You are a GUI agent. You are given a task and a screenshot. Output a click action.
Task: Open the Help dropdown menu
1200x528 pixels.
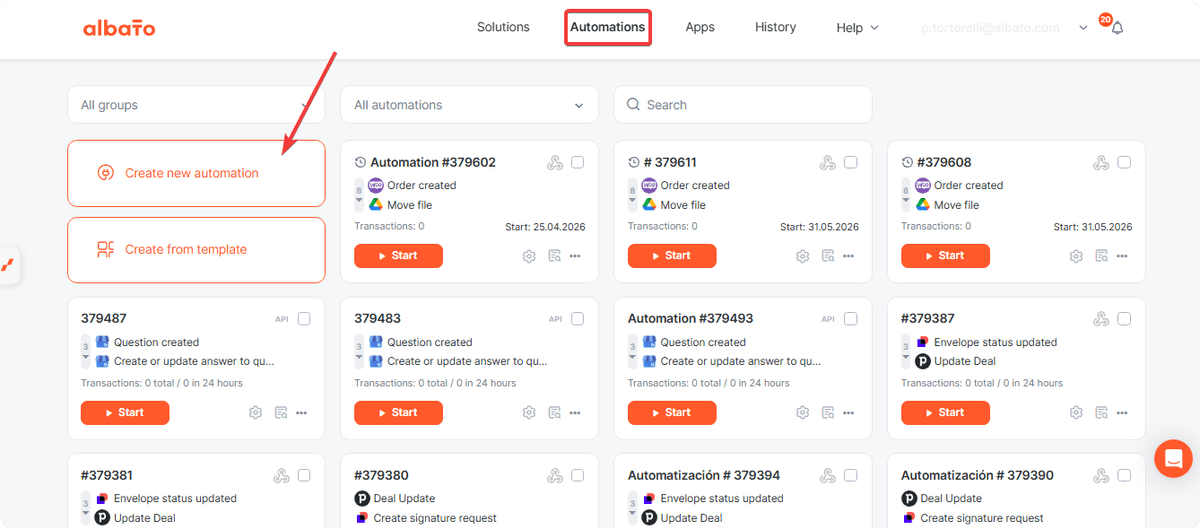[x=857, y=28]
